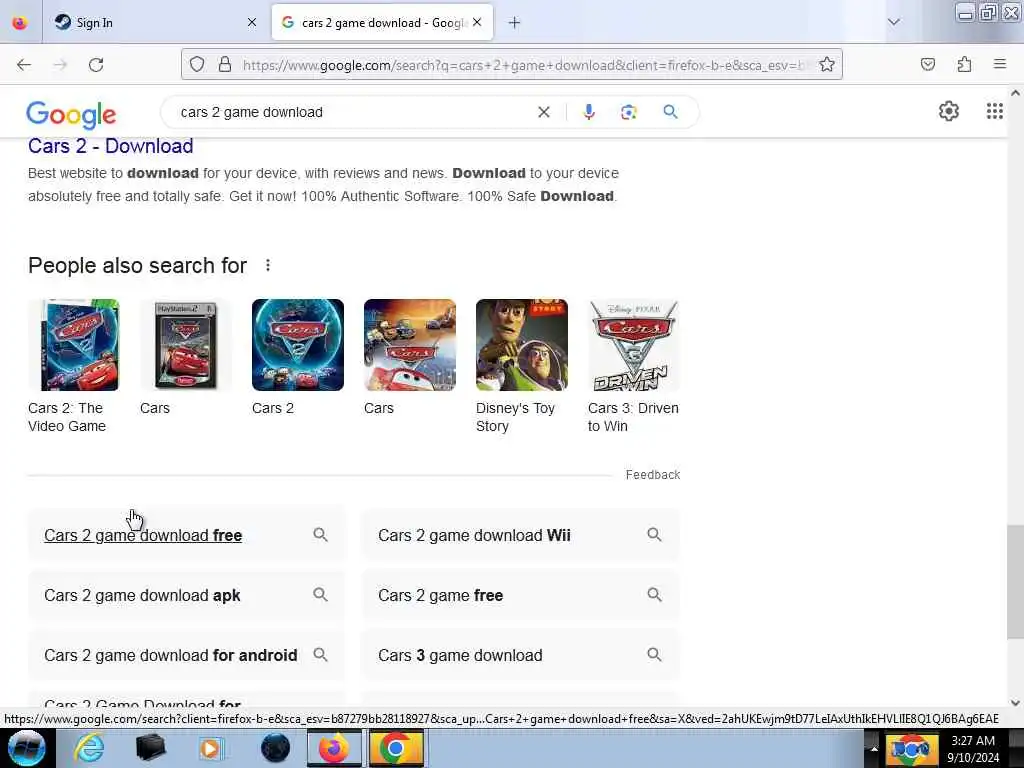The width and height of the screenshot is (1024, 768).
Task: Open the Google apps grid
Action: [994, 111]
